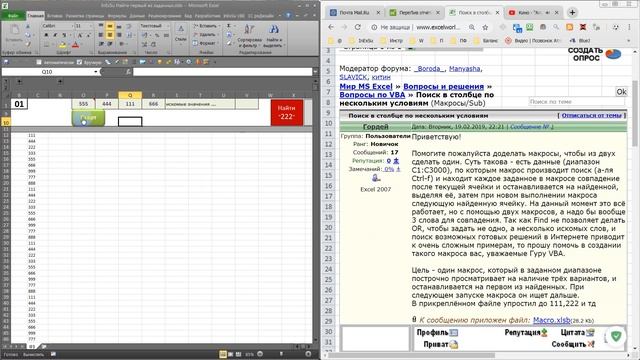
Task: Open Найти и выделить binoculars menu
Action: coord(273,35)
